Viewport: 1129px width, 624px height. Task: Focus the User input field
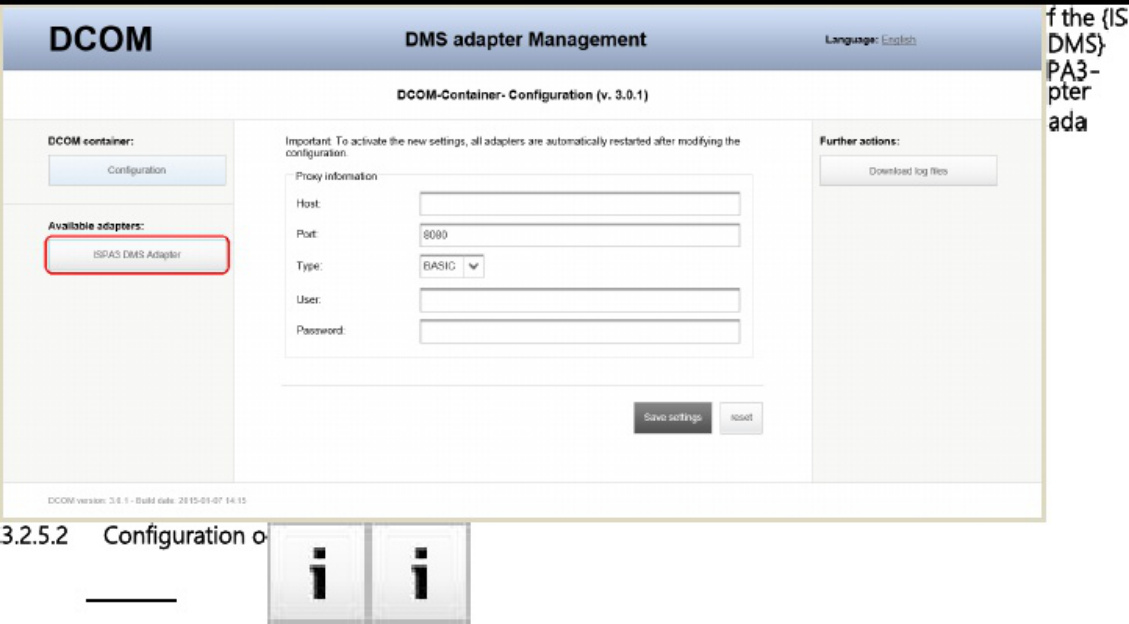580,300
